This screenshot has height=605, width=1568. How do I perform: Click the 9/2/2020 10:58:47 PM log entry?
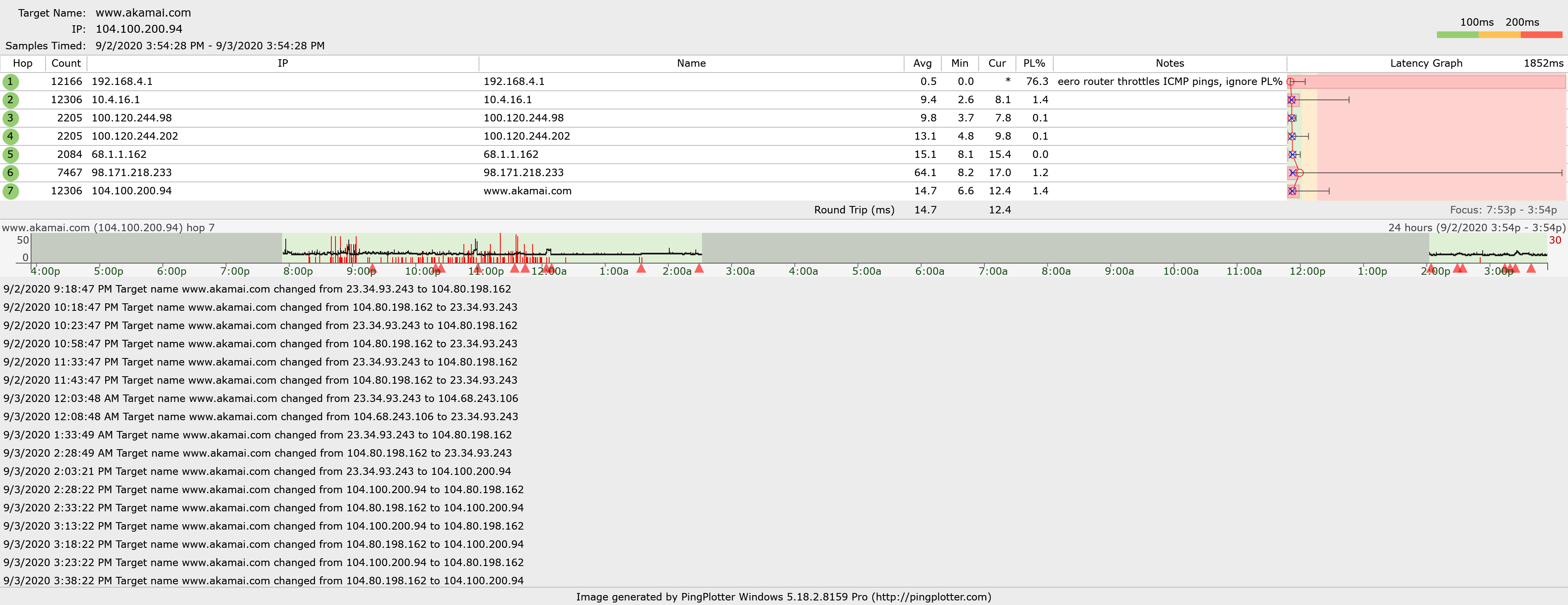coord(260,344)
